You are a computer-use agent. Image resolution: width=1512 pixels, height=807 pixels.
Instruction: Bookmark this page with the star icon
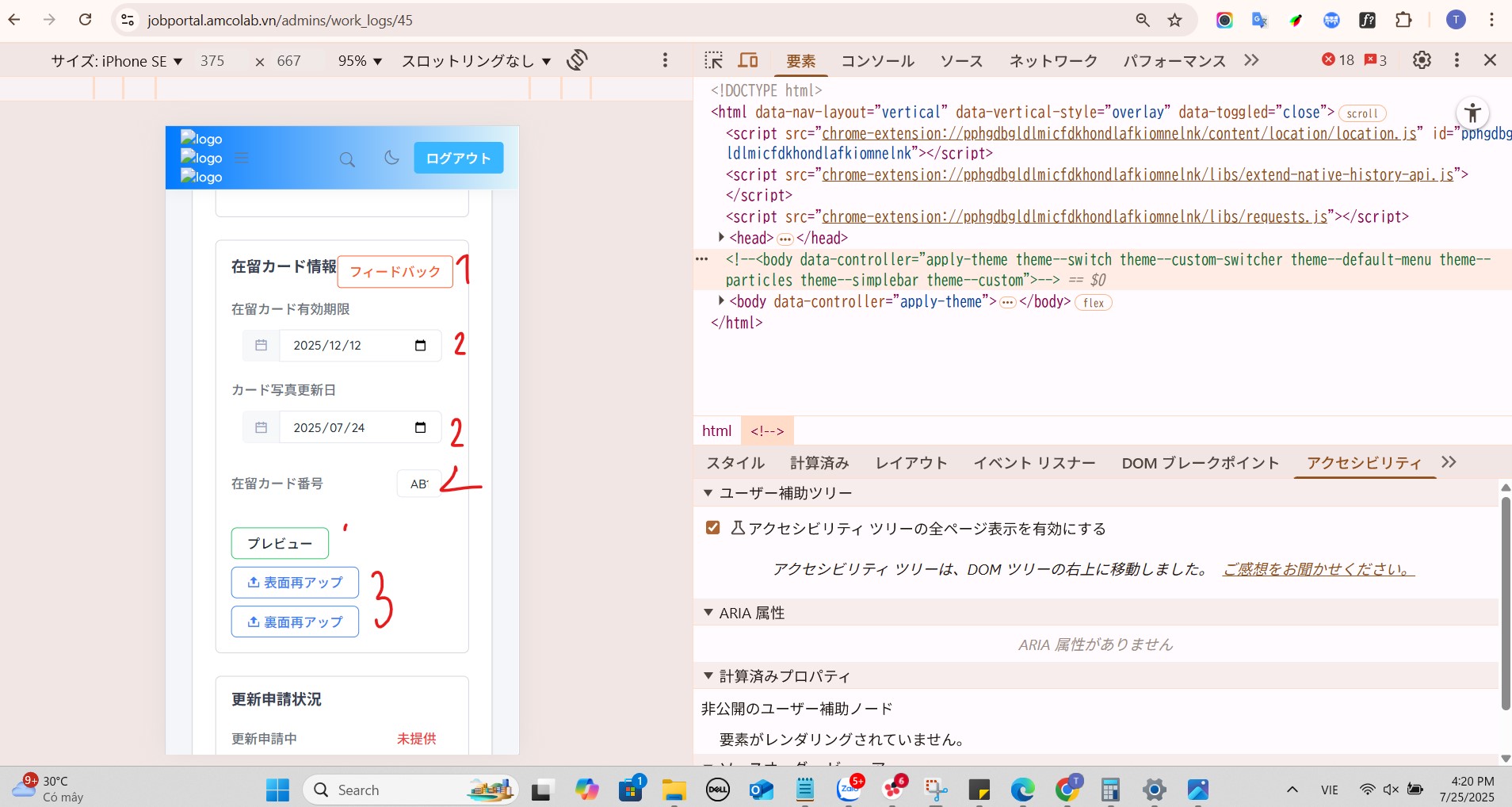click(x=1175, y=20)
